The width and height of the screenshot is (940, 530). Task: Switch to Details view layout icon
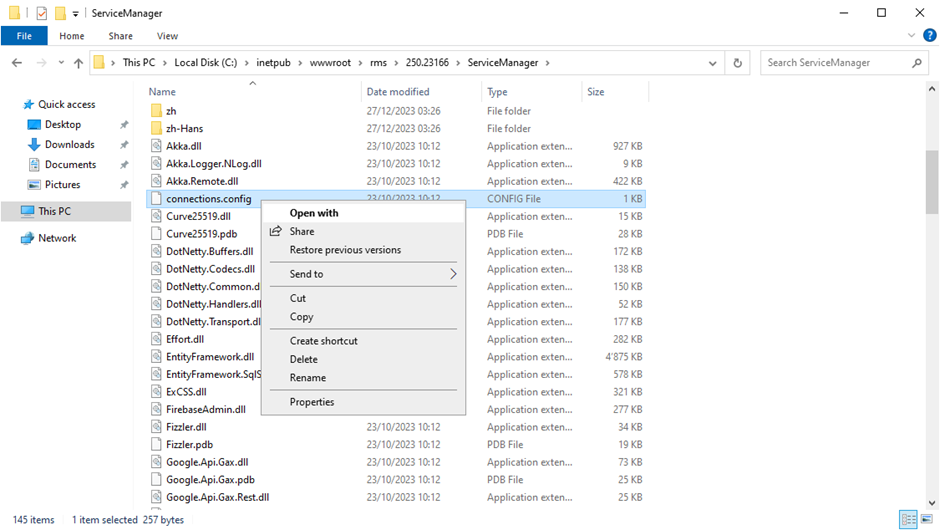[909, 519]
